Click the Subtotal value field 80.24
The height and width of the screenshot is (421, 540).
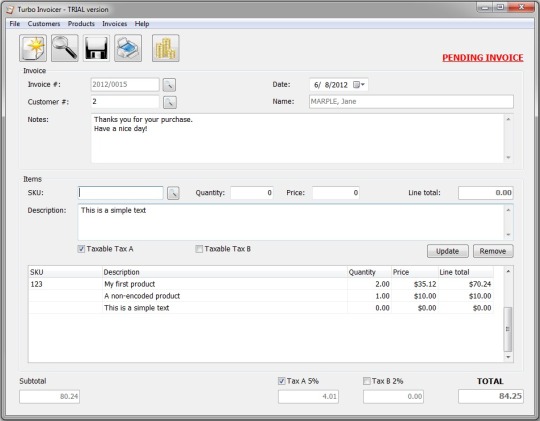point(50,397)
